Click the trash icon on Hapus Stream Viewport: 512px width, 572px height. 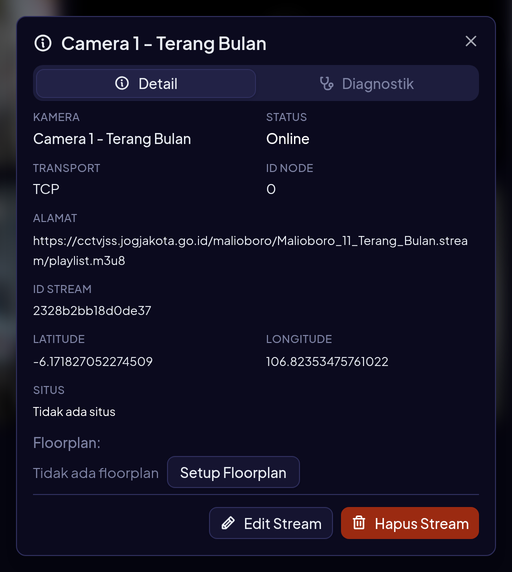pyautogui.click(x=359, y=523)
